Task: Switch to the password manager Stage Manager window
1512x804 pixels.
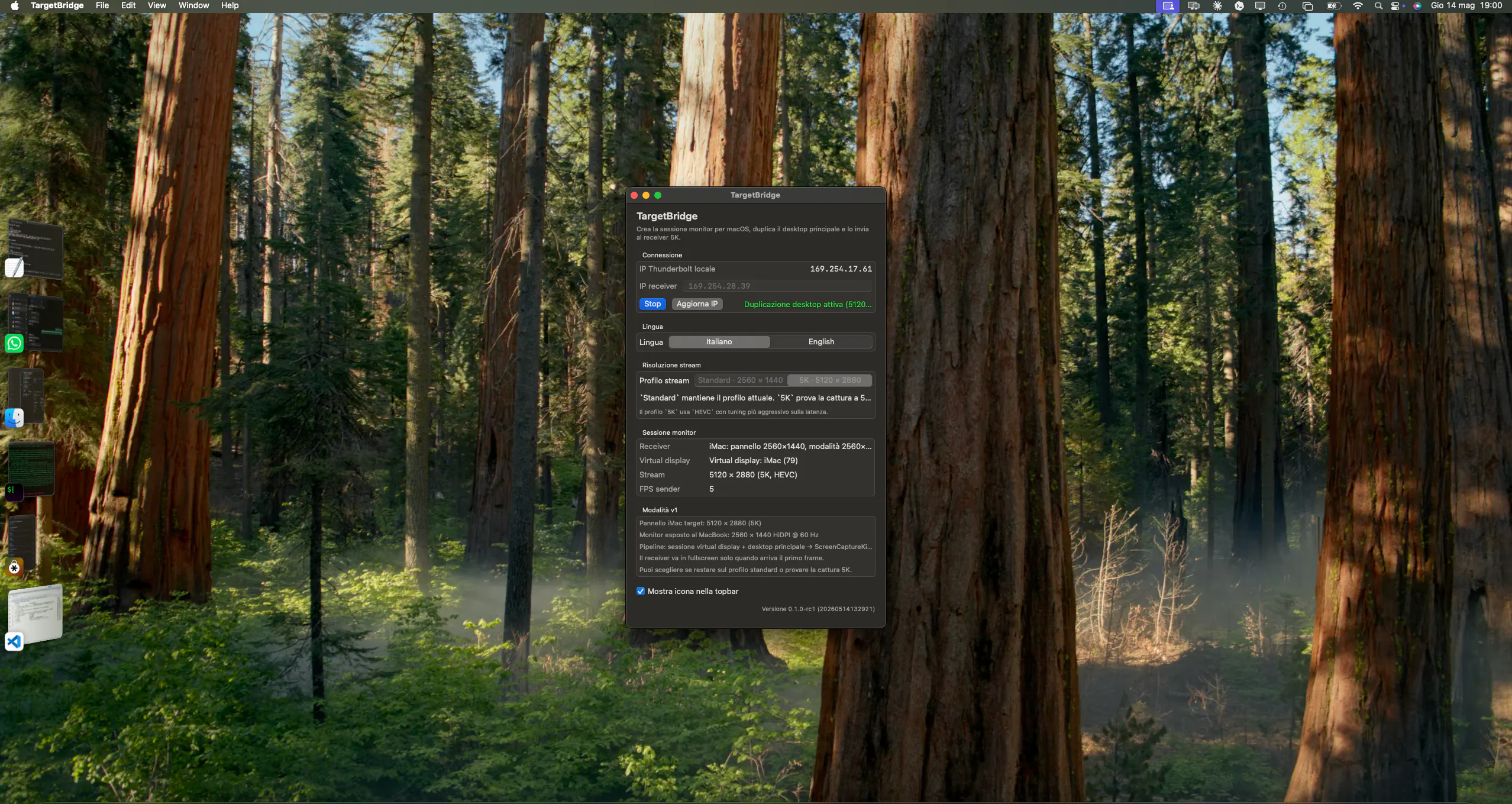Action: click(x=21, y=544)
